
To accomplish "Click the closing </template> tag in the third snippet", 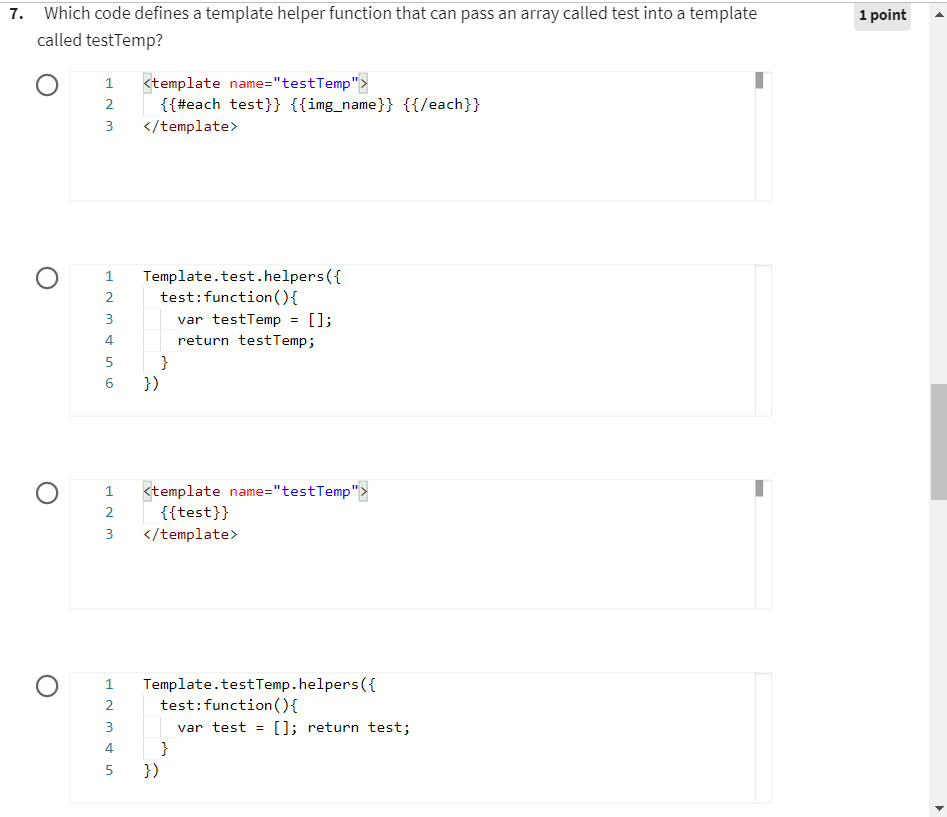I will (190, 533).
